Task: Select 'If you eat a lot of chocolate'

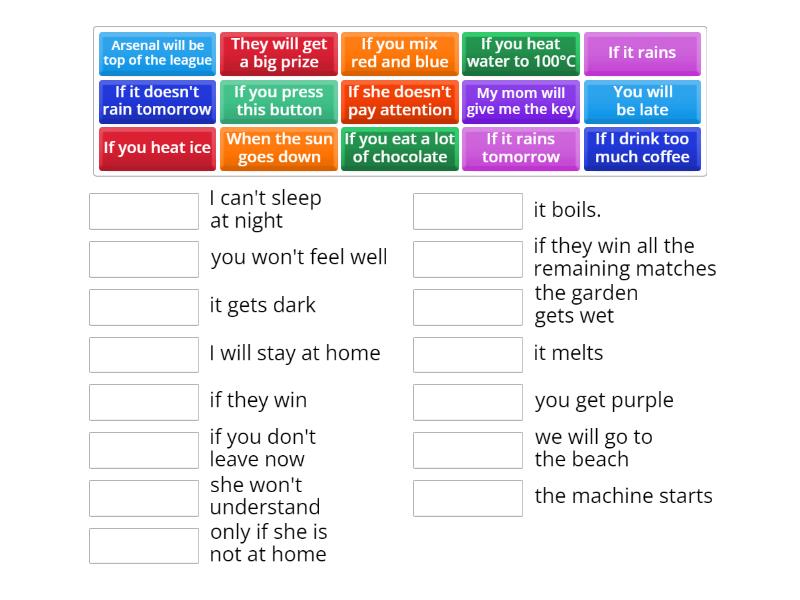Action: point(399,148)
